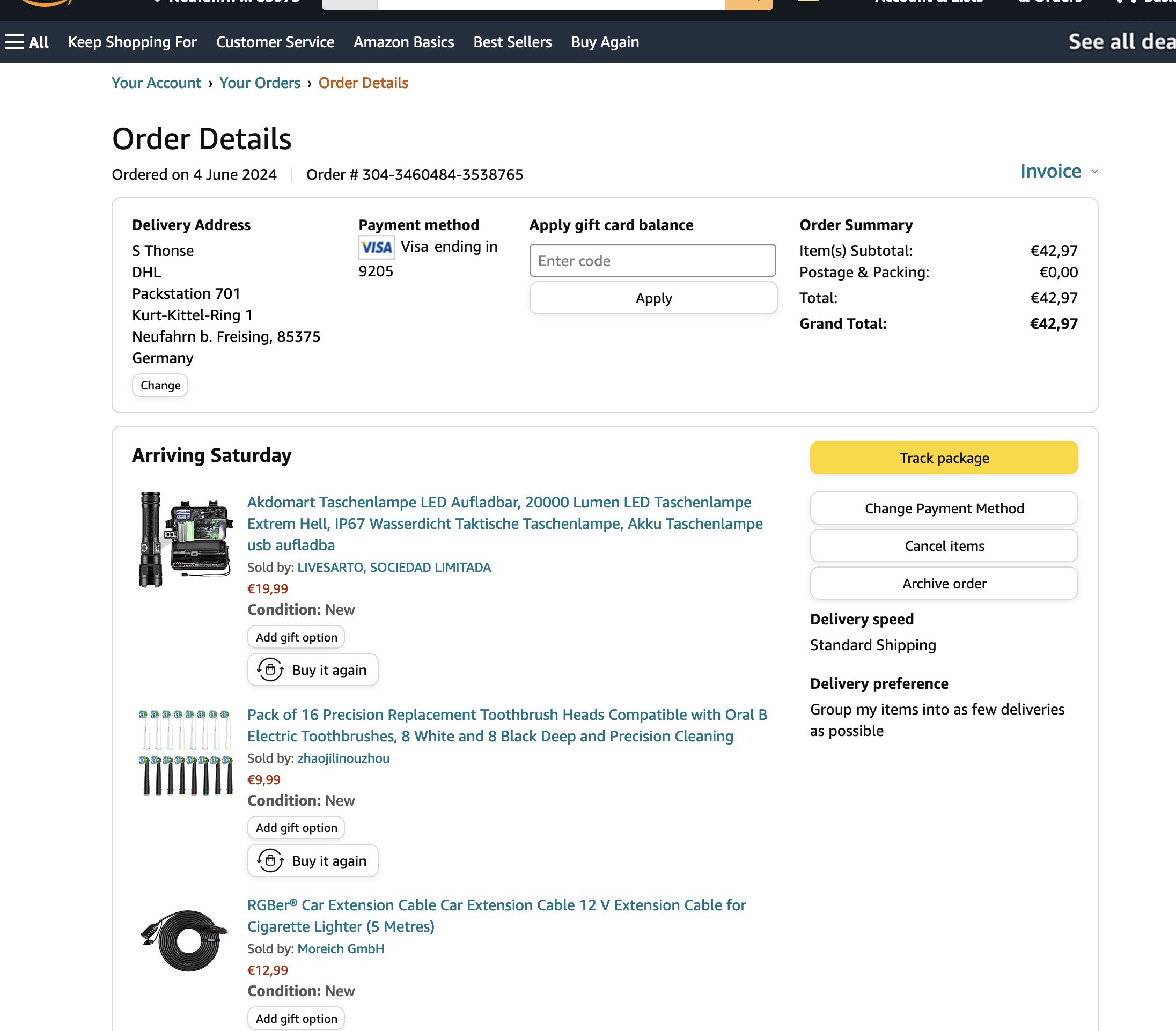The image size is (1176, 1031).
Task: Open Your Orders breadcrumb link
Action: [260, 83]
